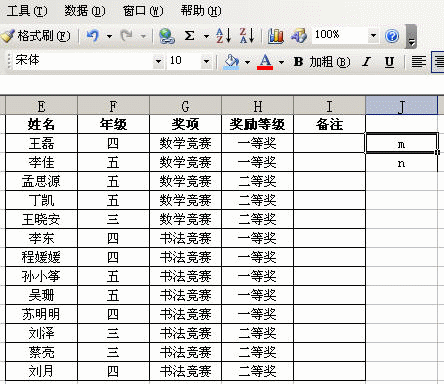
Task: Select cell containing 孙小筝
Action: (x=41, y=276)
